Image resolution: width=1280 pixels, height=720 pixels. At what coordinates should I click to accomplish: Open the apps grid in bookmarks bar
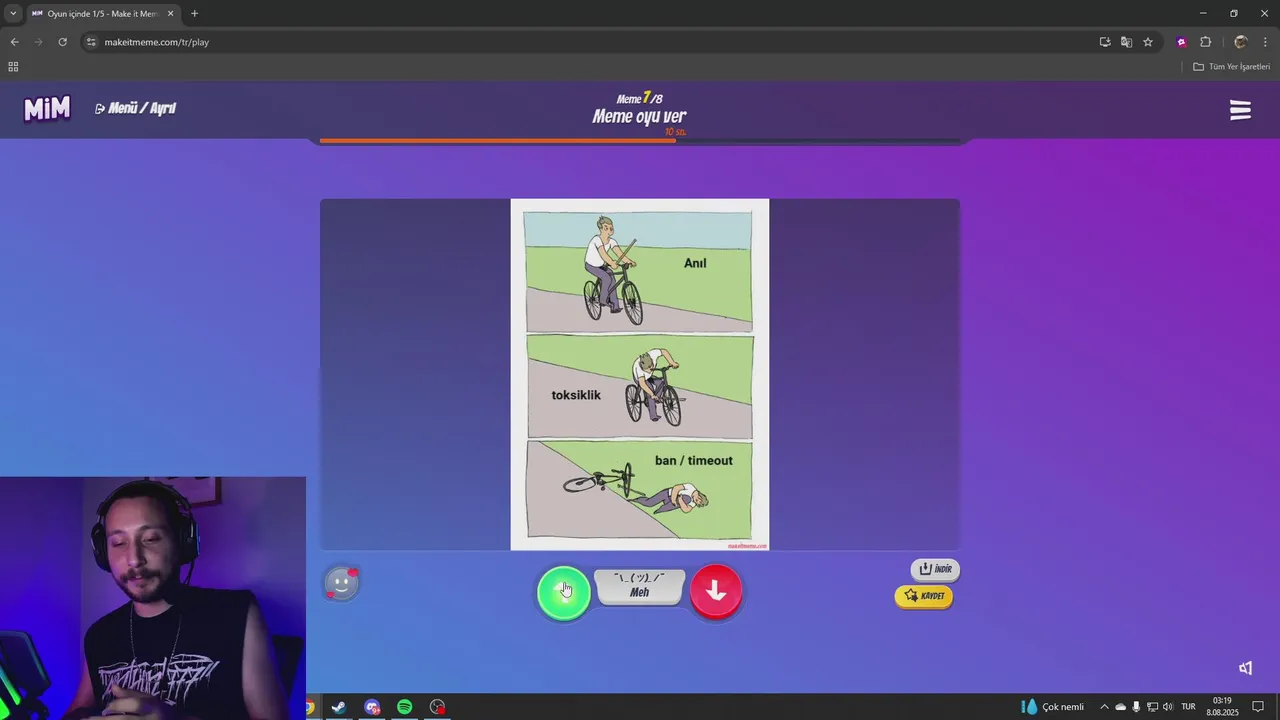tap(13, 67)
